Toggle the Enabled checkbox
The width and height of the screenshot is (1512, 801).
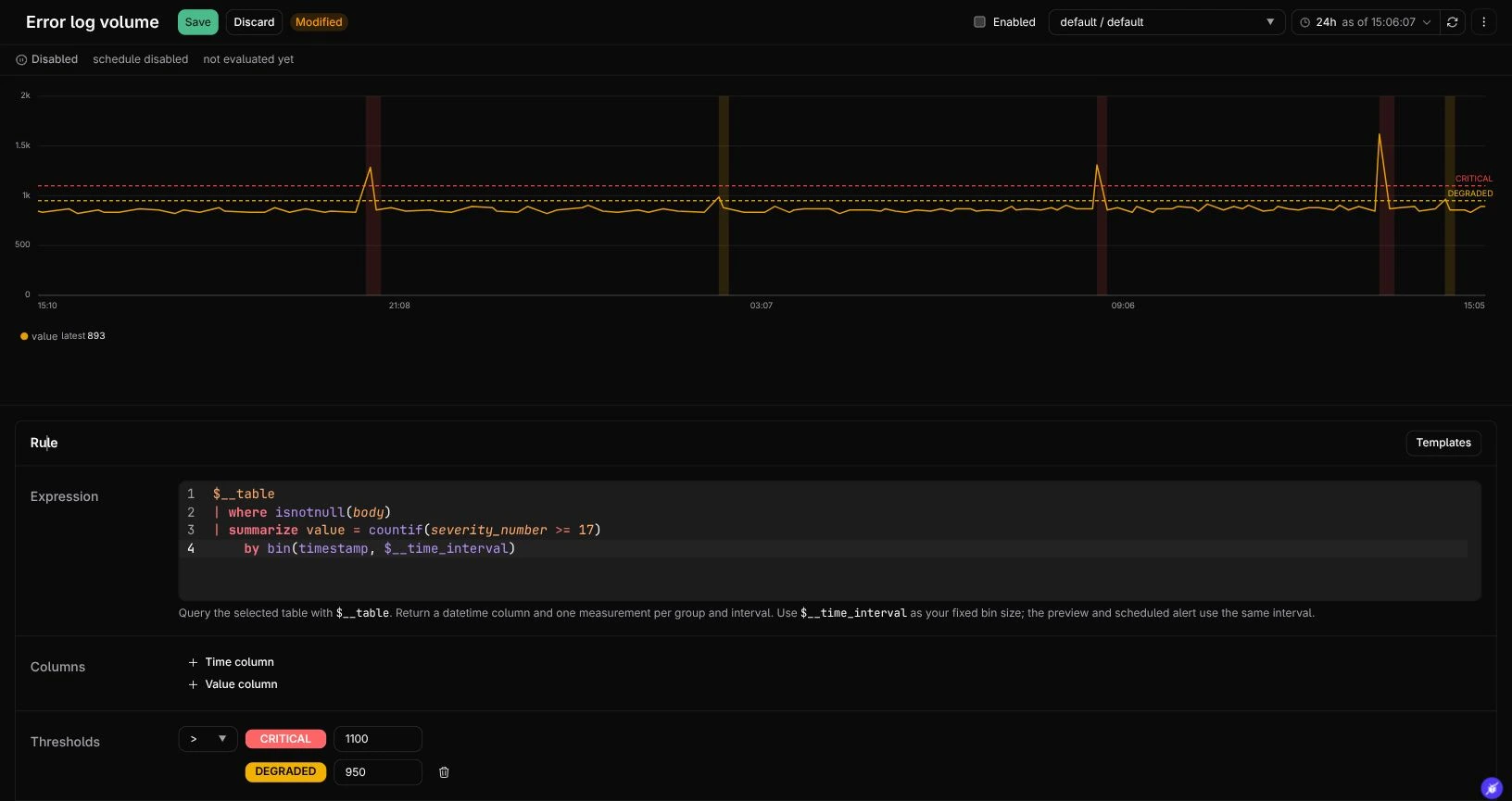pyautogui.click(x=979, y=22)
